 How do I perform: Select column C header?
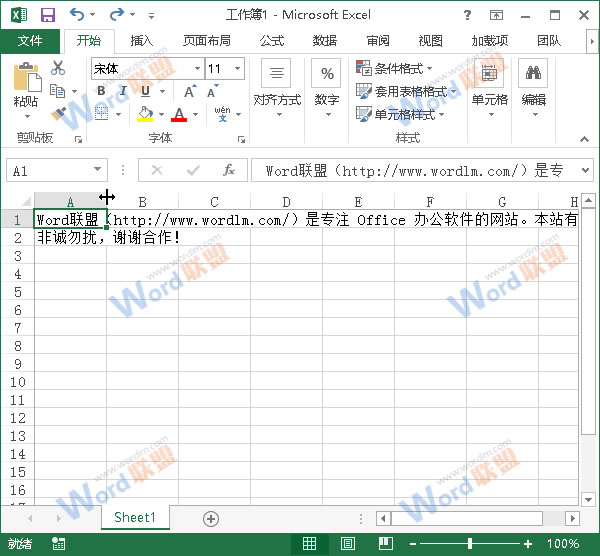[214, 201]
